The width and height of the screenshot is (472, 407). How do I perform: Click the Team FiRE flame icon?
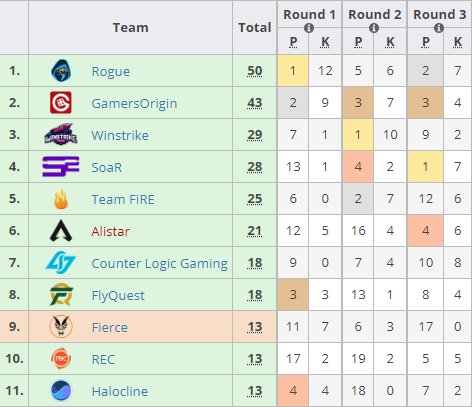61,199
